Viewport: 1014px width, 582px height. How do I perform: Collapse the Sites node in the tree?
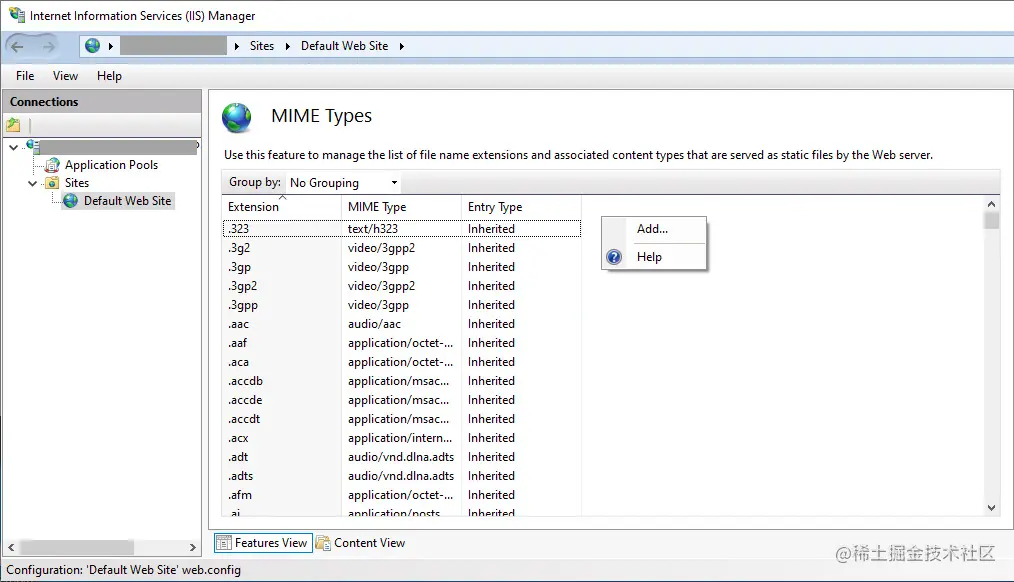click(32, 184)
